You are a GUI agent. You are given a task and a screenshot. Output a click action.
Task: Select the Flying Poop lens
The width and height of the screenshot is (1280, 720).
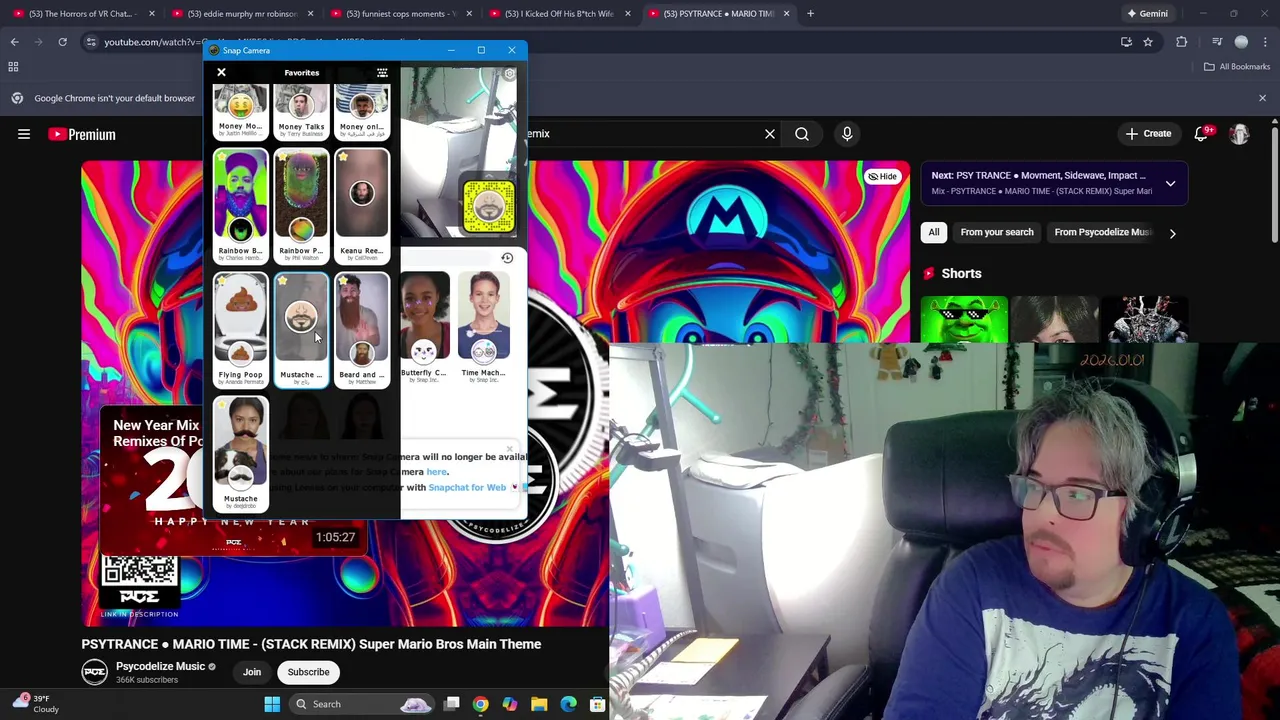tap(240, 329)
